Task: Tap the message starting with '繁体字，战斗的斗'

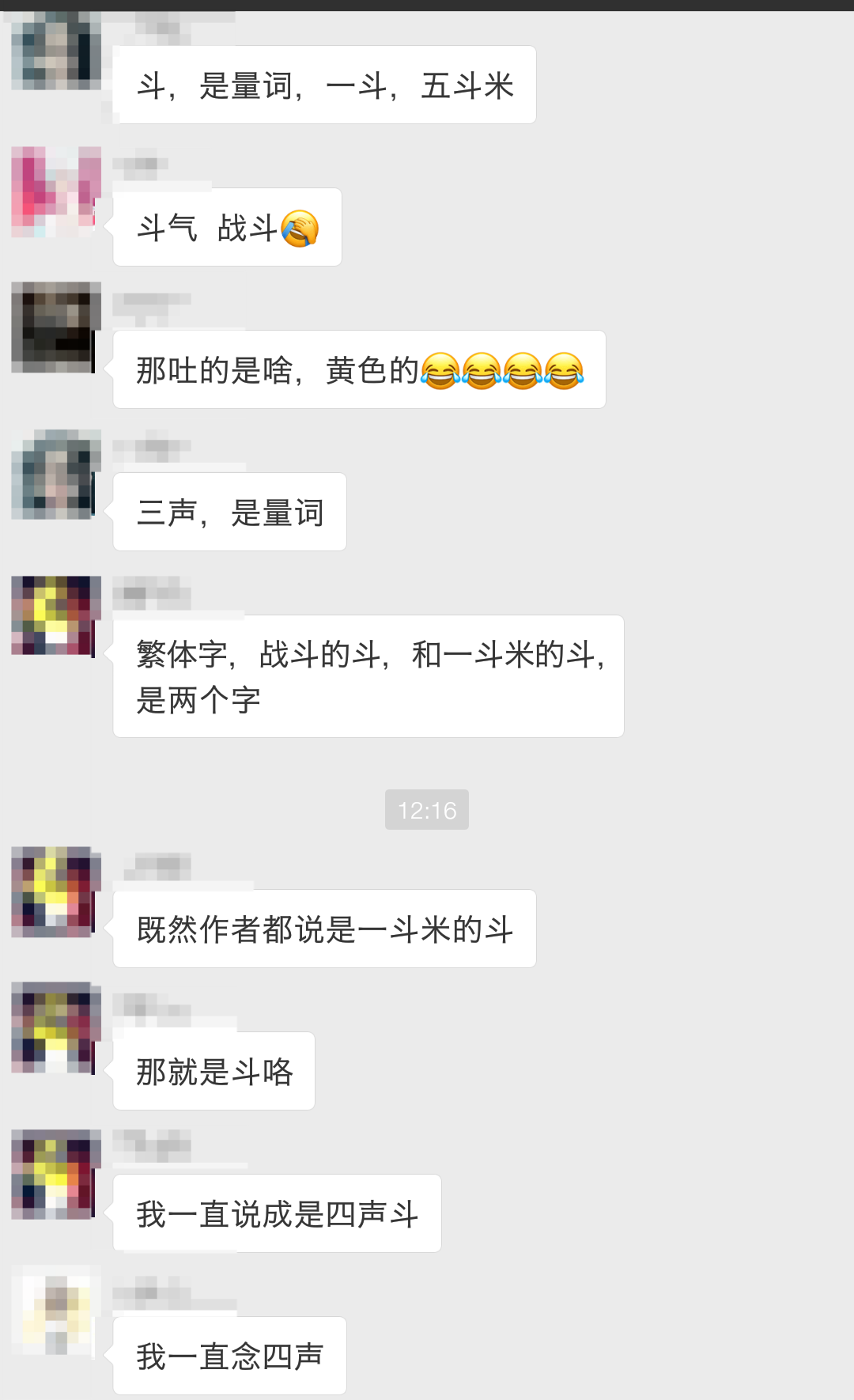Action: click(x=368, y=676)
